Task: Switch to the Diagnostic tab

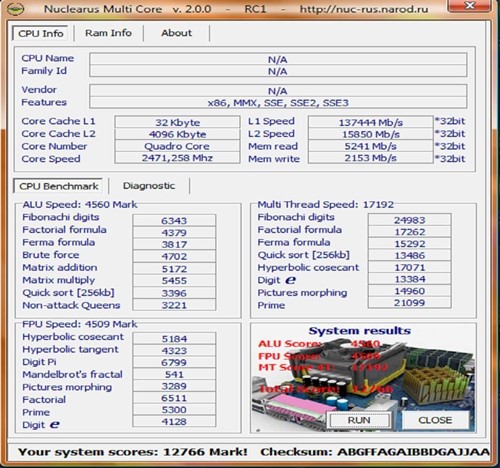Action: (149, 186)
